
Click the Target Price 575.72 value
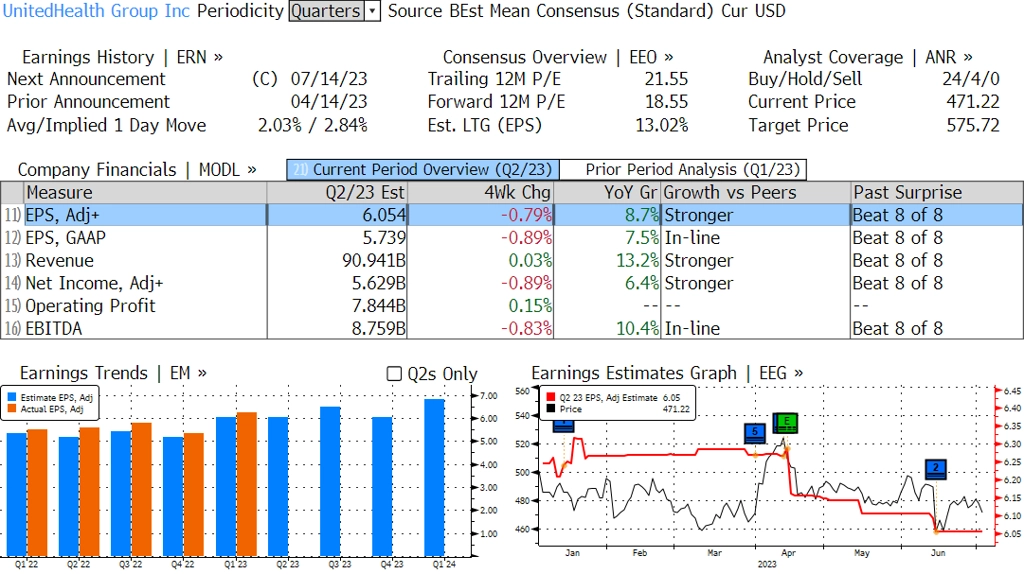tap(973, 125)
